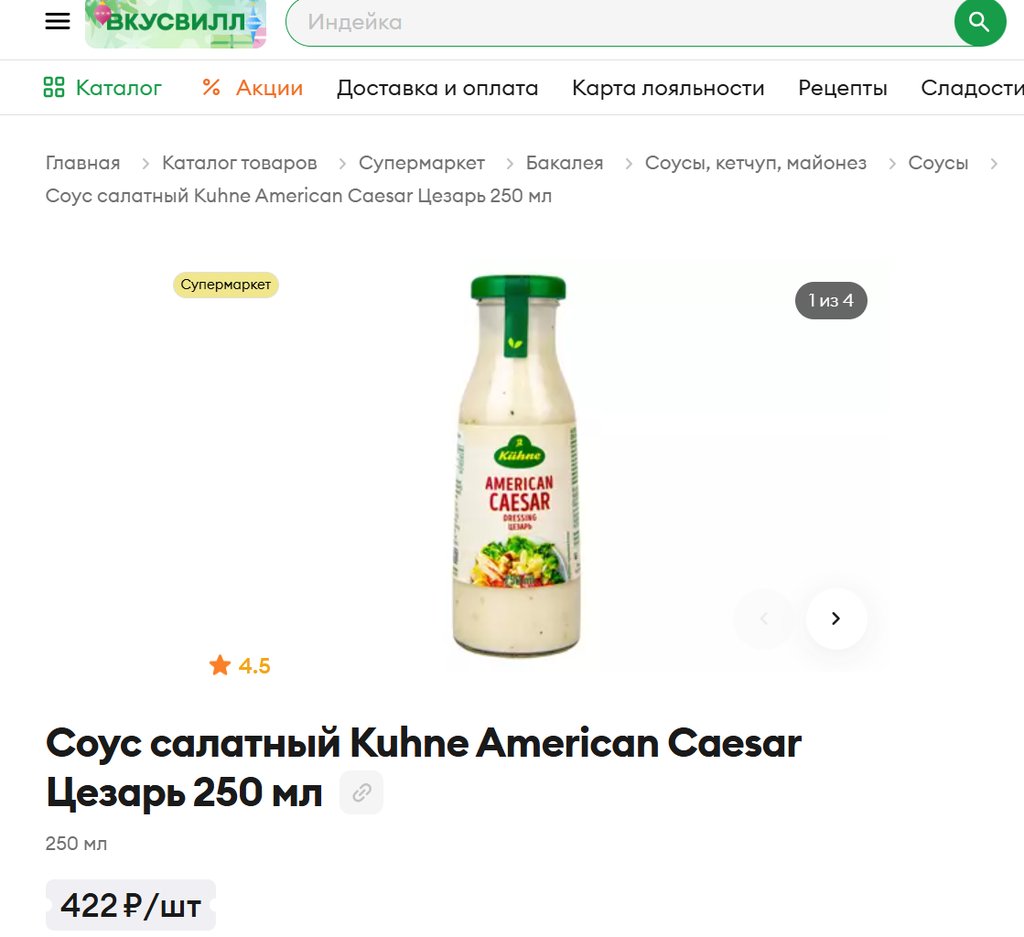
Task: Click the Каталог grid icon
Action: pos(54,87)
